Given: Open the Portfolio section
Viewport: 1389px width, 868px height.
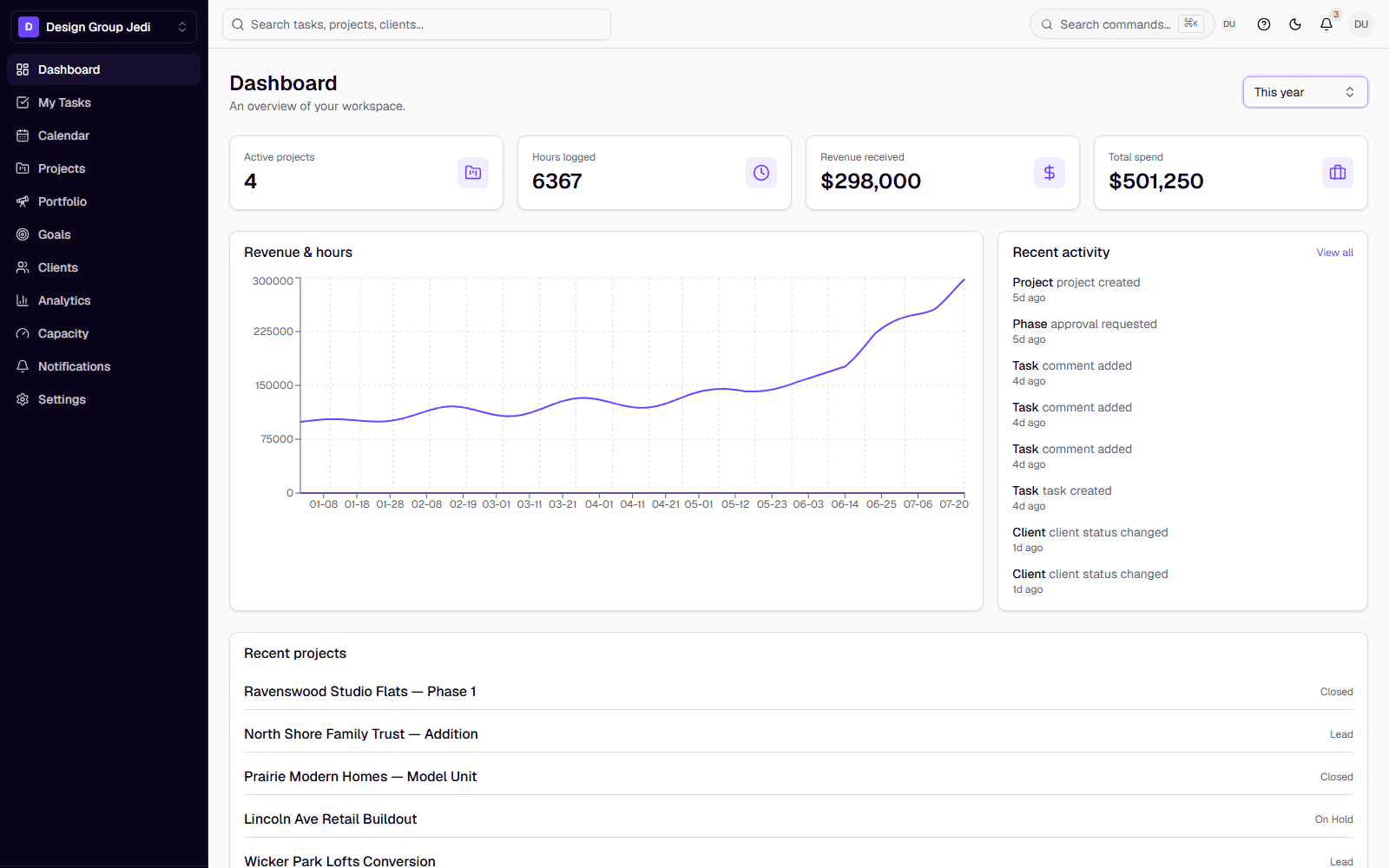Looking at the screenshot, I should (103, 201).
